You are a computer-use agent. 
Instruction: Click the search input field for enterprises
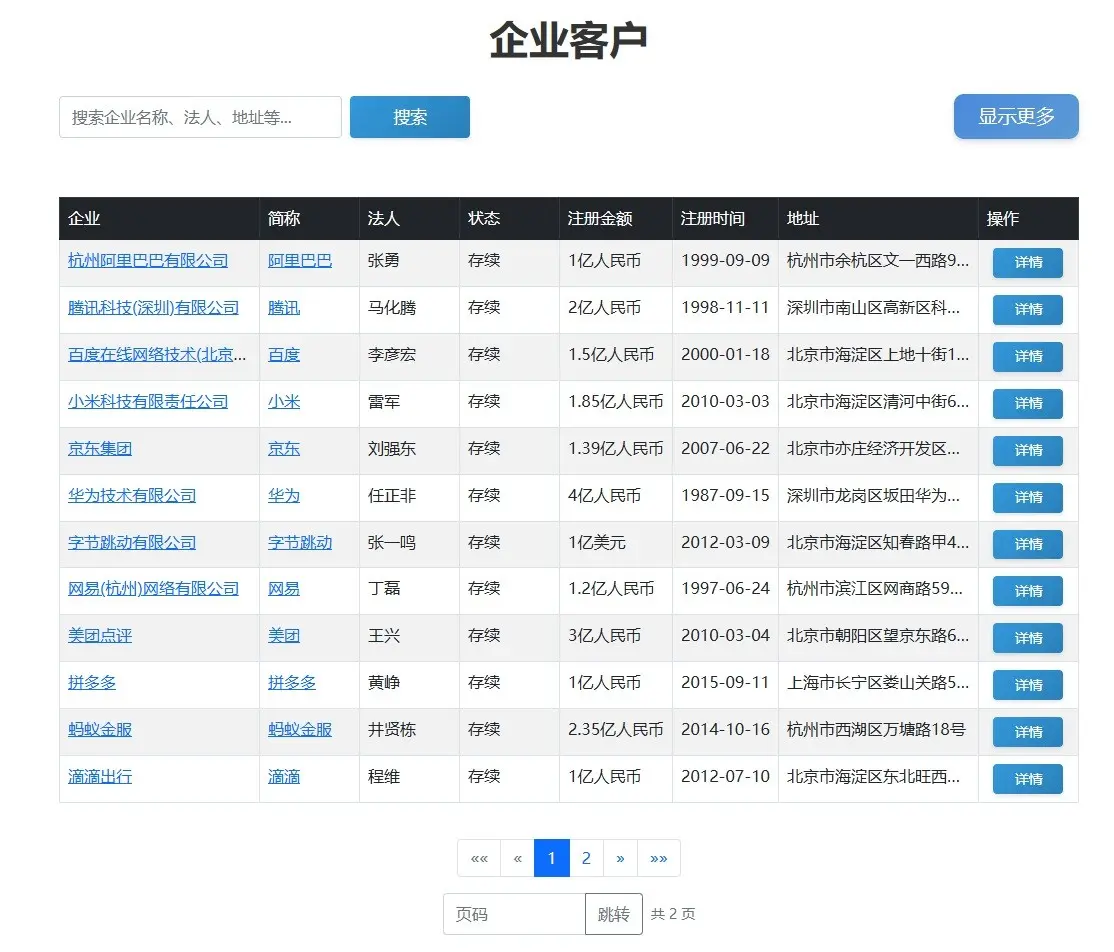click(200, 117)
